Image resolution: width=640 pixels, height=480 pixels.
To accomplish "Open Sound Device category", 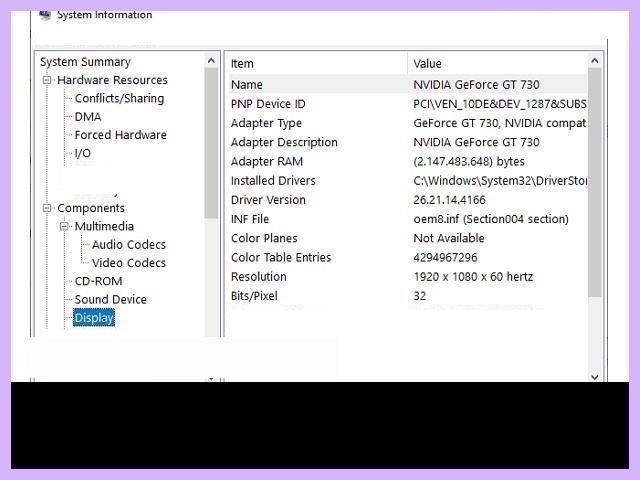I will pyautogui.click(x=111, y=300).
